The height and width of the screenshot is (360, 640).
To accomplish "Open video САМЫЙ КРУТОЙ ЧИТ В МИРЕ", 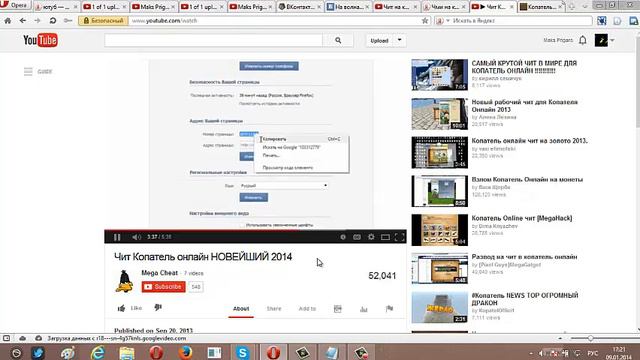I will pos(524,67).
